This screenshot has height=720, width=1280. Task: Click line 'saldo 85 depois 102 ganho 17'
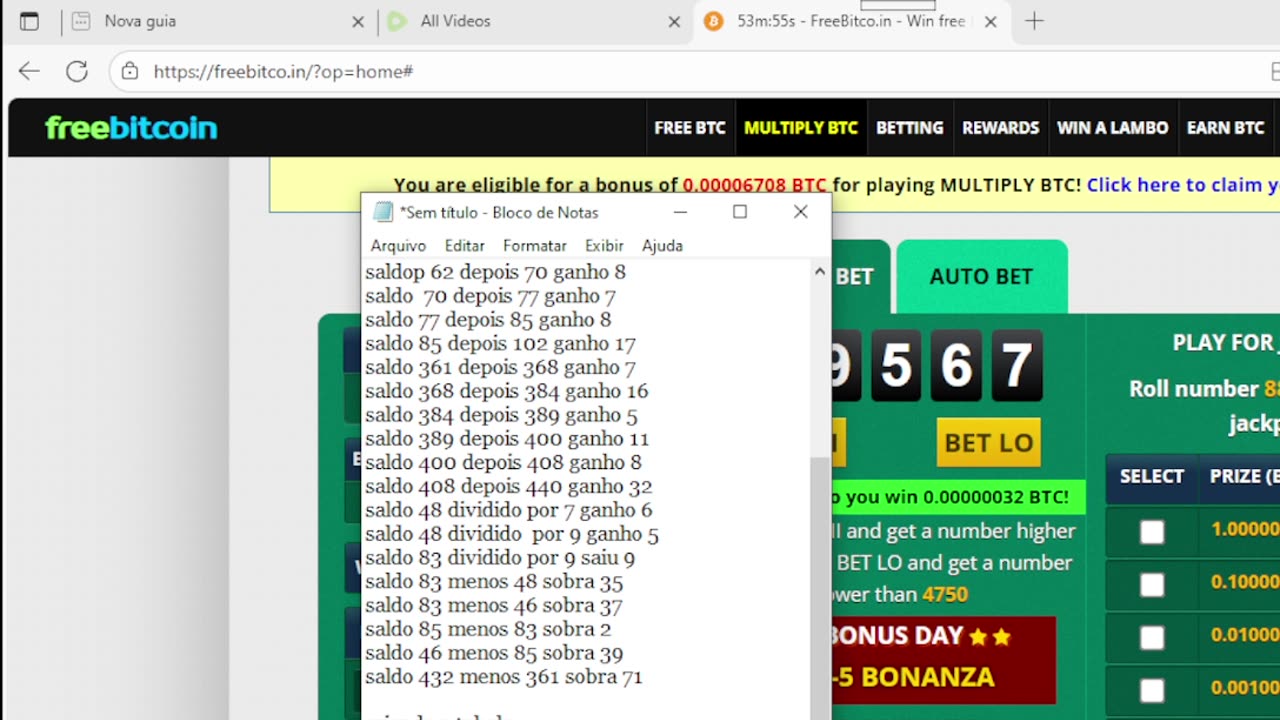(500, 344)
